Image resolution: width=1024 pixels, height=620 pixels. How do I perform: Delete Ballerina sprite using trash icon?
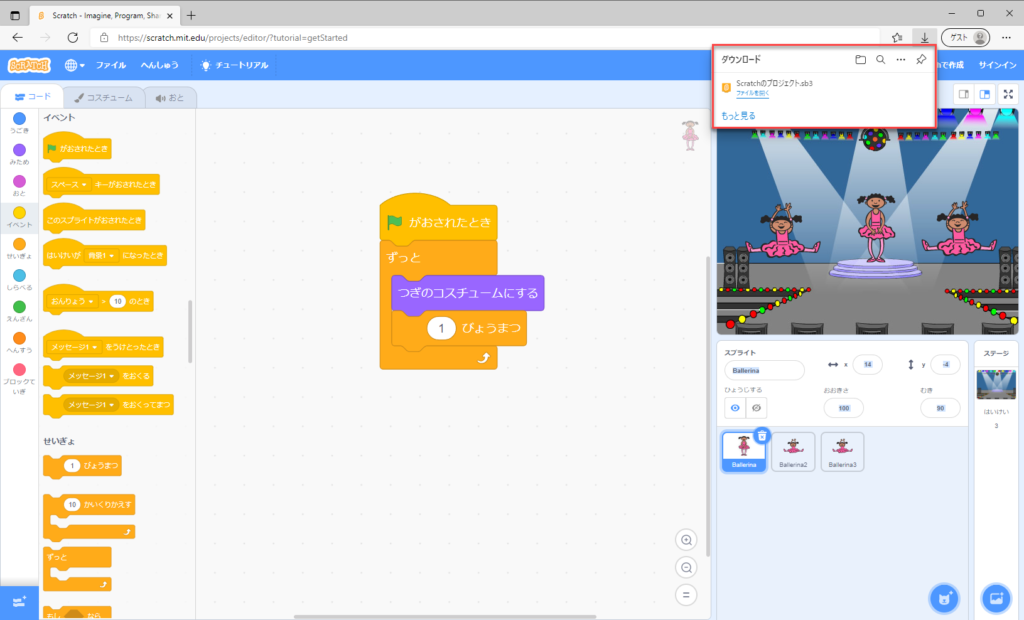coord(762,435)
